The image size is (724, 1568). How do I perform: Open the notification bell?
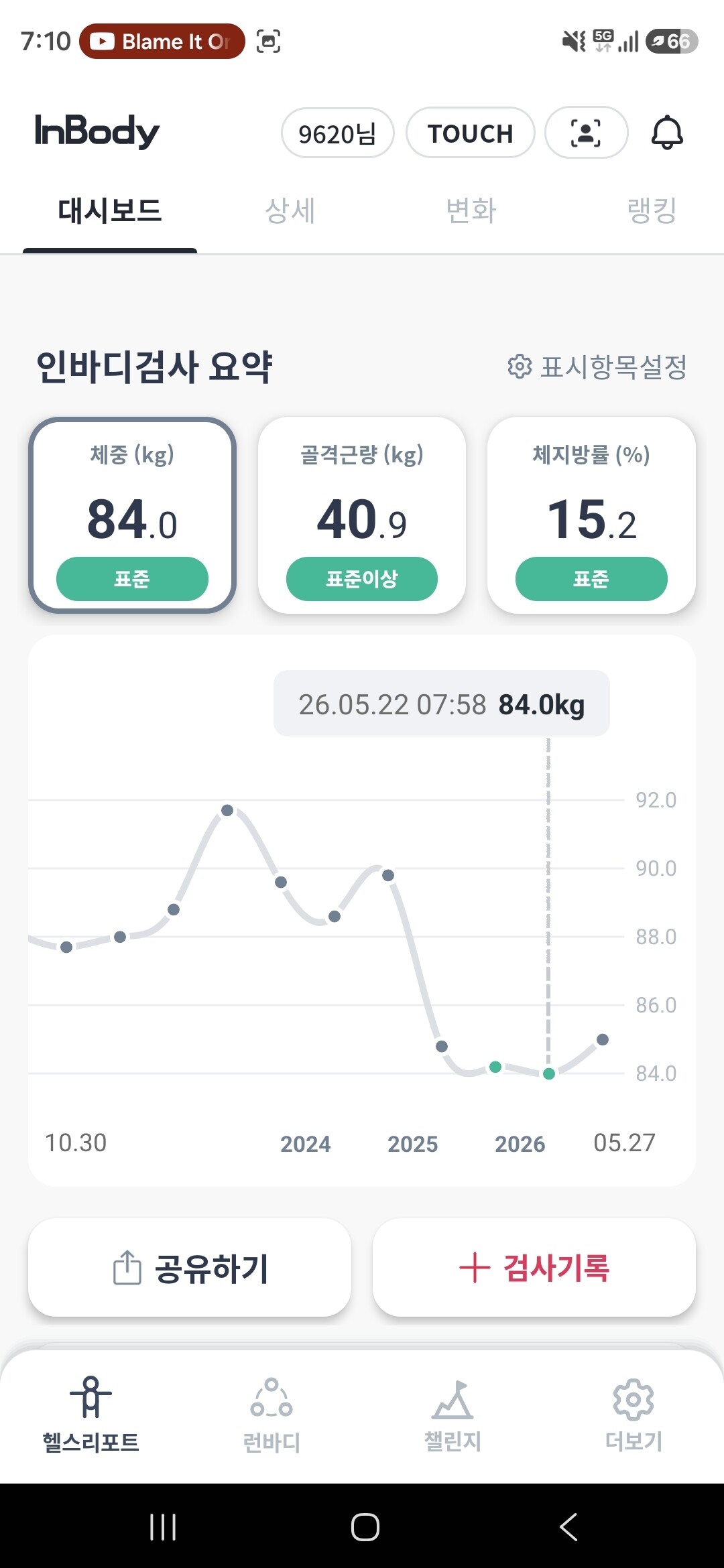point(667,132)
